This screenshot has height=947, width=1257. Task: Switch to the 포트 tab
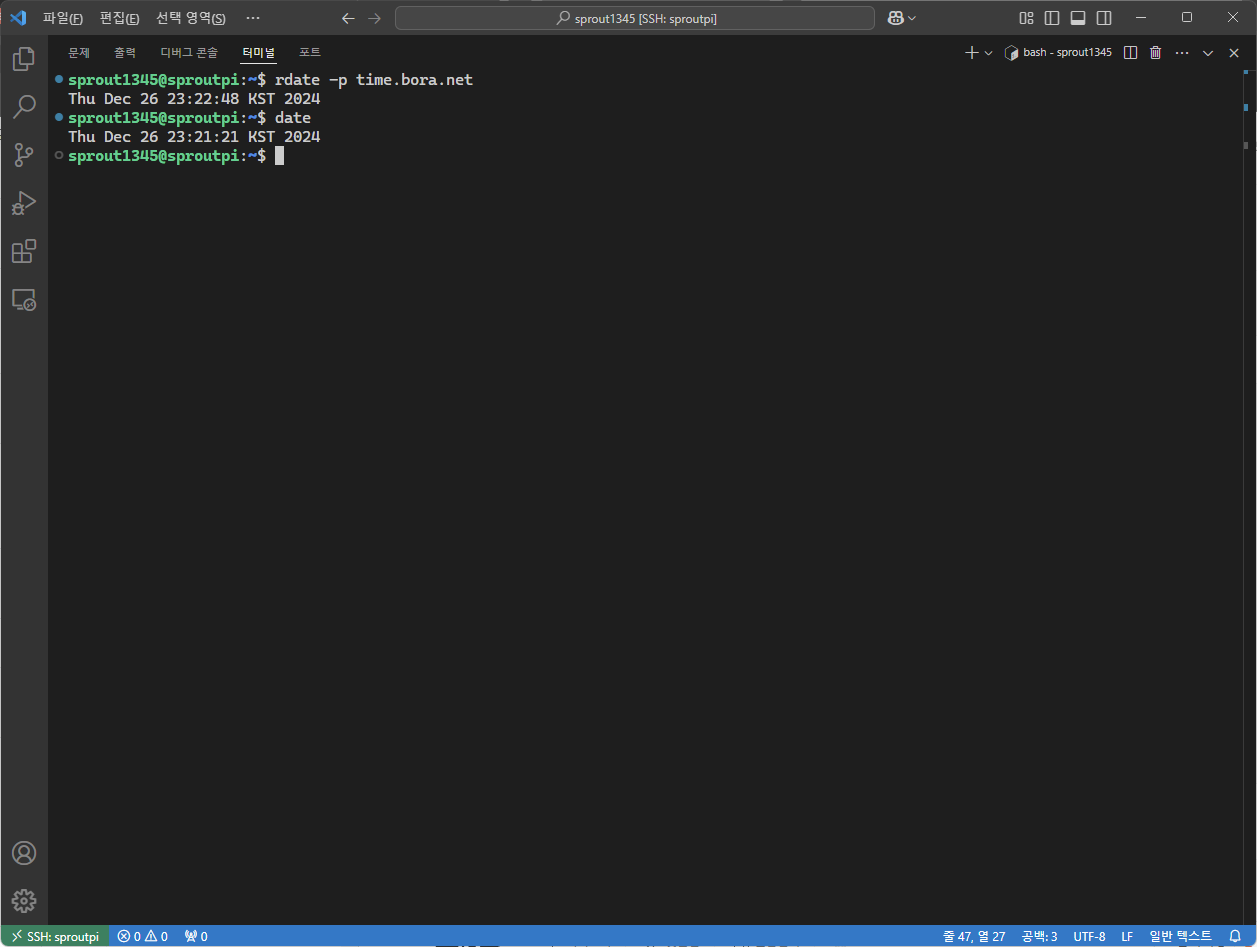point(310,52)
